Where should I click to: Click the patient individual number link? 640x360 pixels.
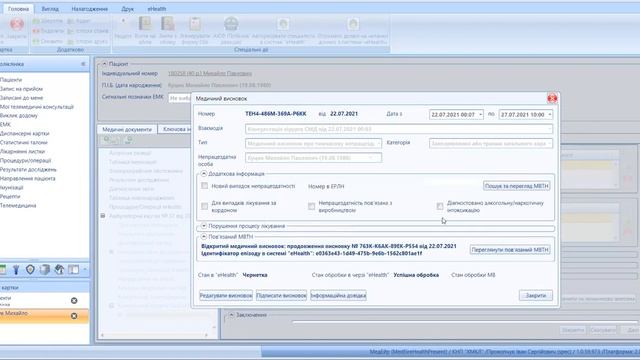tap(210, 73)
